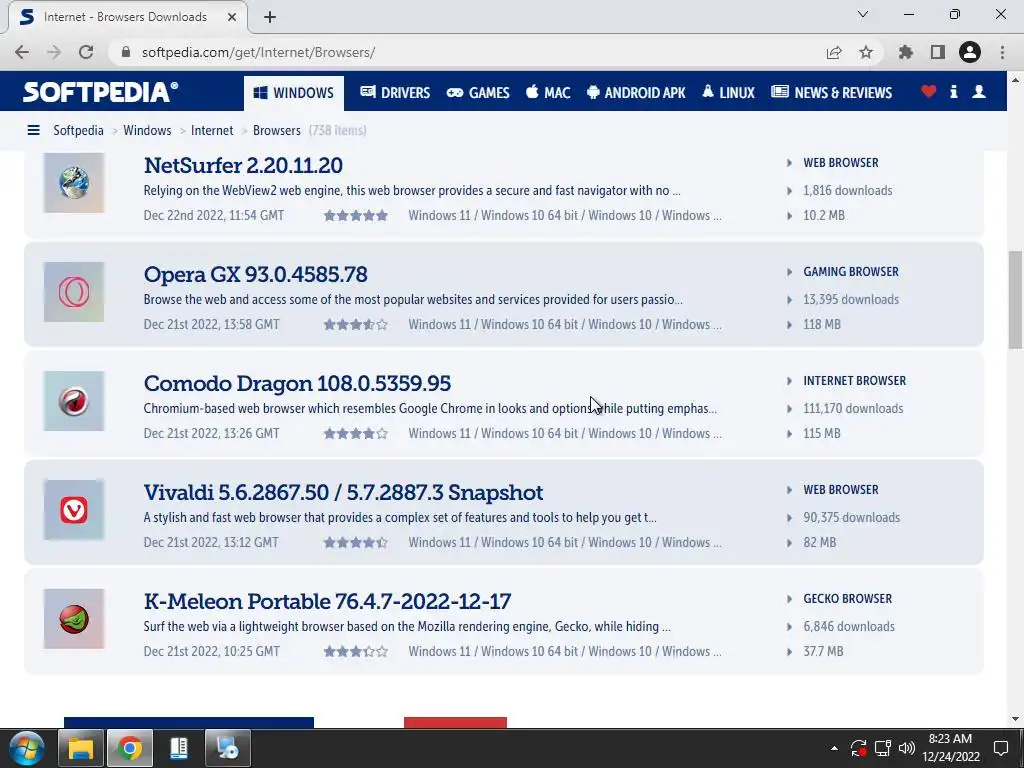The width and height of the screenshot is (1024, 768).
Task: Click the NetSurfer app thumbnail icon
Action: point(74,182)
